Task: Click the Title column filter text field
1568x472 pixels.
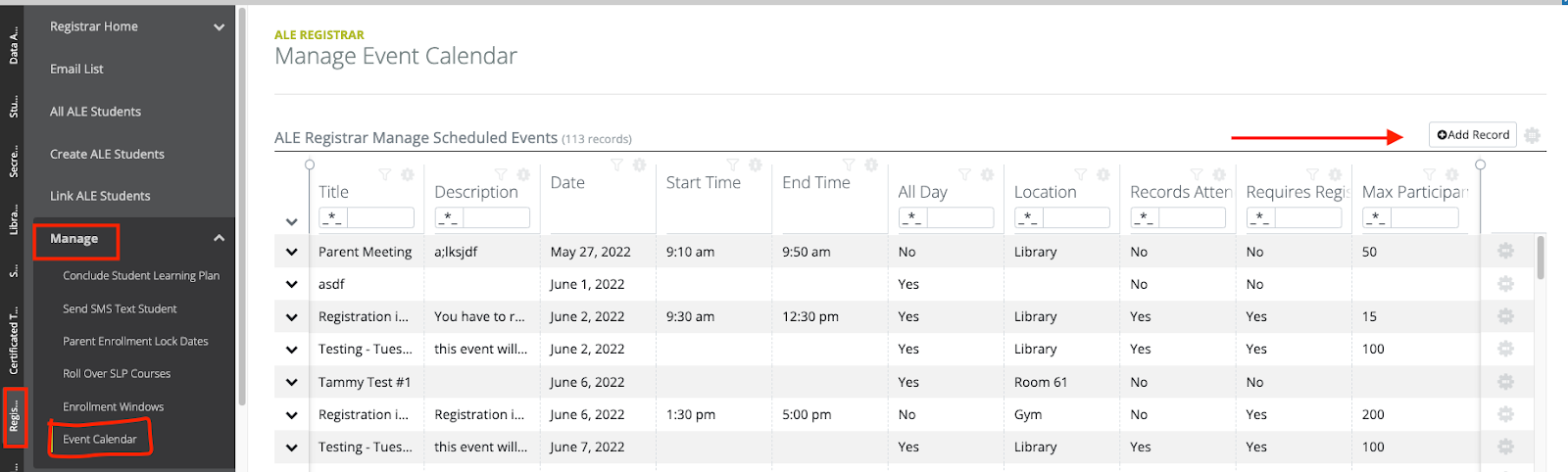Action: (x=380, y=217)
